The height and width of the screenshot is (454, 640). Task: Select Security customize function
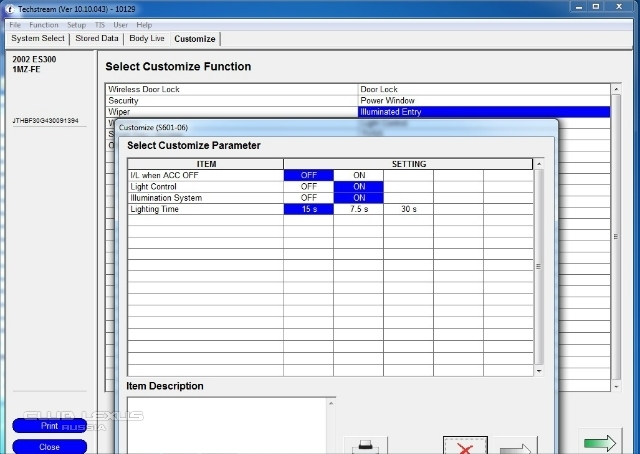click(x=231, y=100)
